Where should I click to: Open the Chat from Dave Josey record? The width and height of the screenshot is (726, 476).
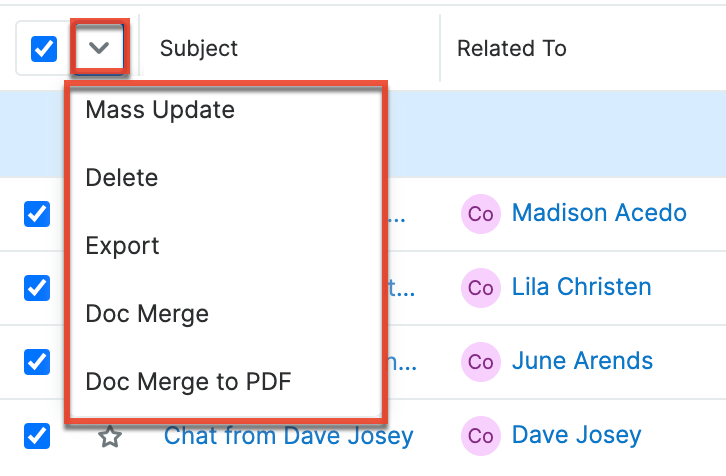[x=288, y=436]
